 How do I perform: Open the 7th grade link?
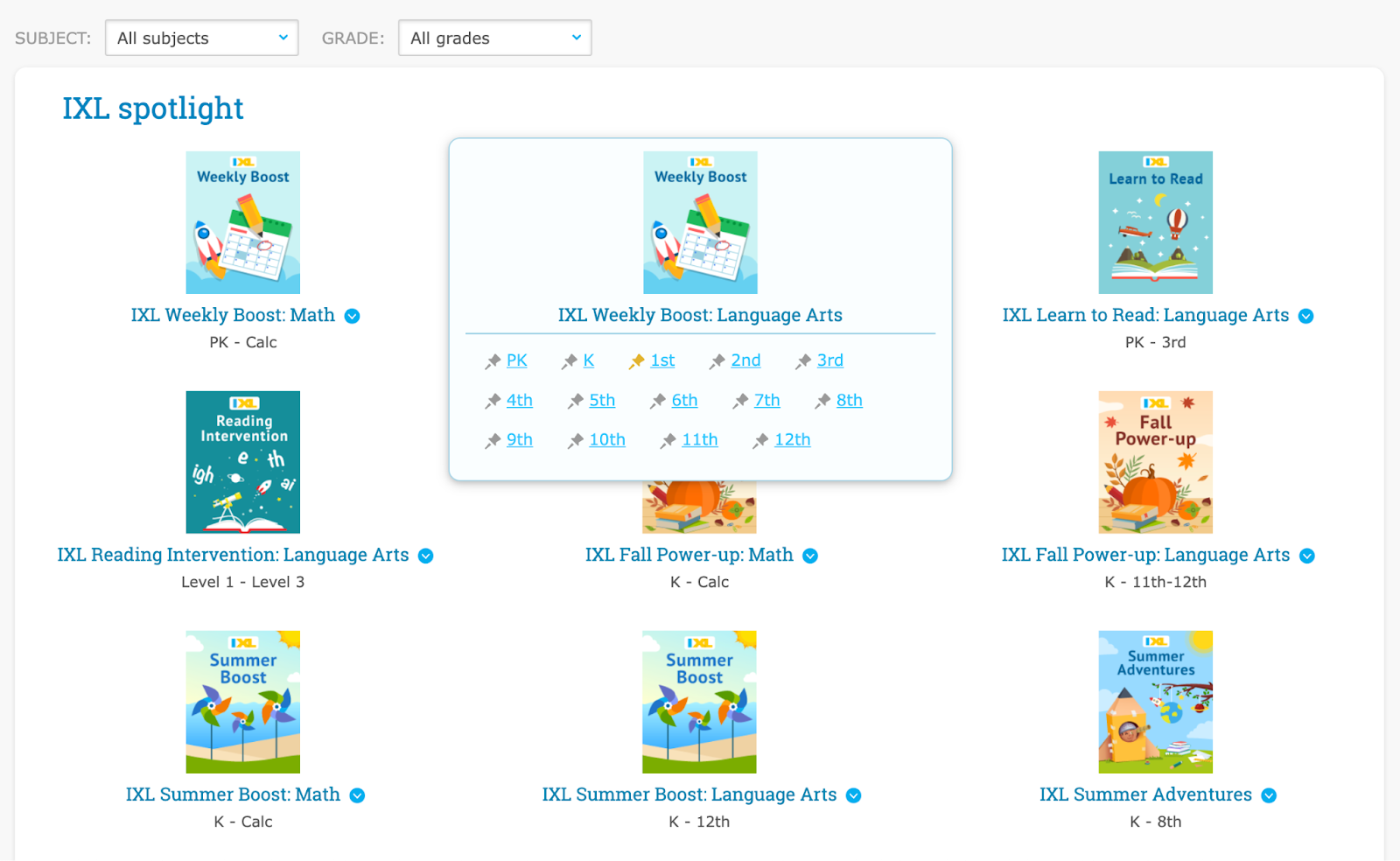click(x=767, y=400)
